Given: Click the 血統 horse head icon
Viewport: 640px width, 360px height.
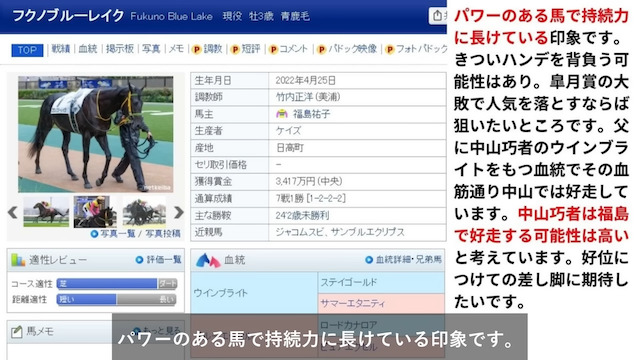Looking at the screenshot, I should (208, 260).
